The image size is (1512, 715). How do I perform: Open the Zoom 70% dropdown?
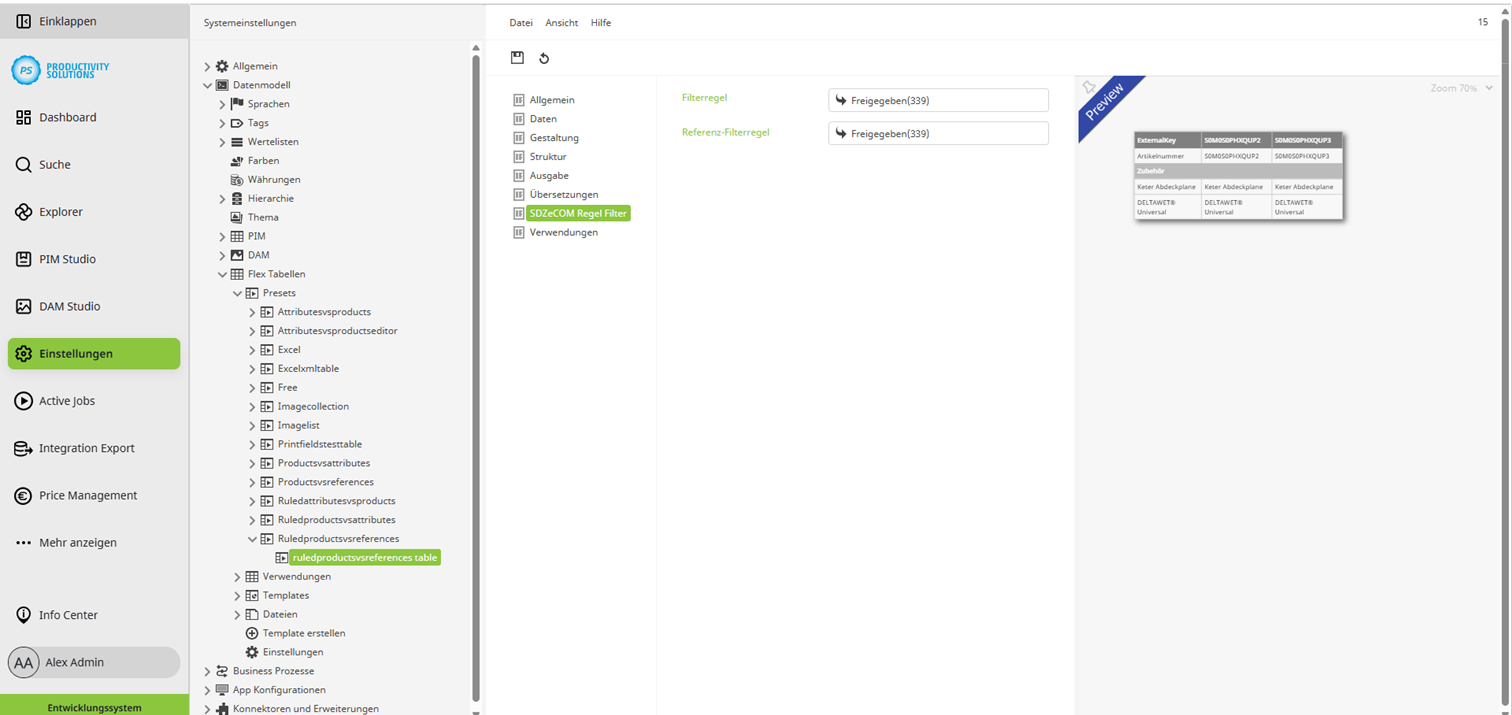(1461, 88)
